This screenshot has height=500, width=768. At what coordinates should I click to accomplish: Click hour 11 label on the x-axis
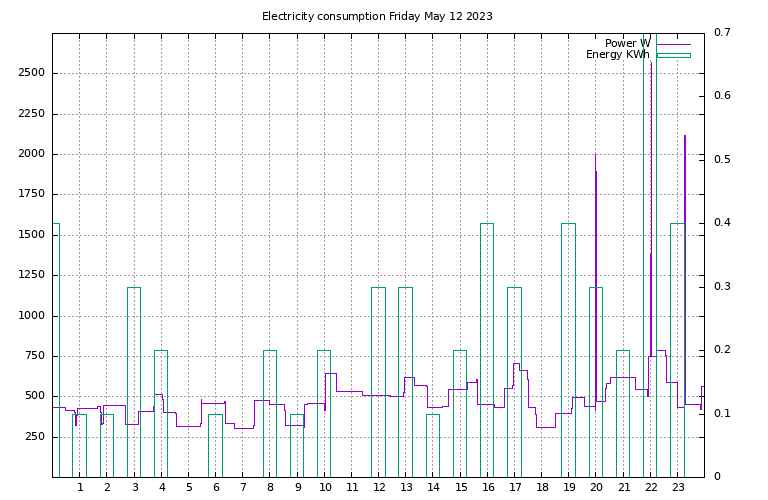point(352,487)
